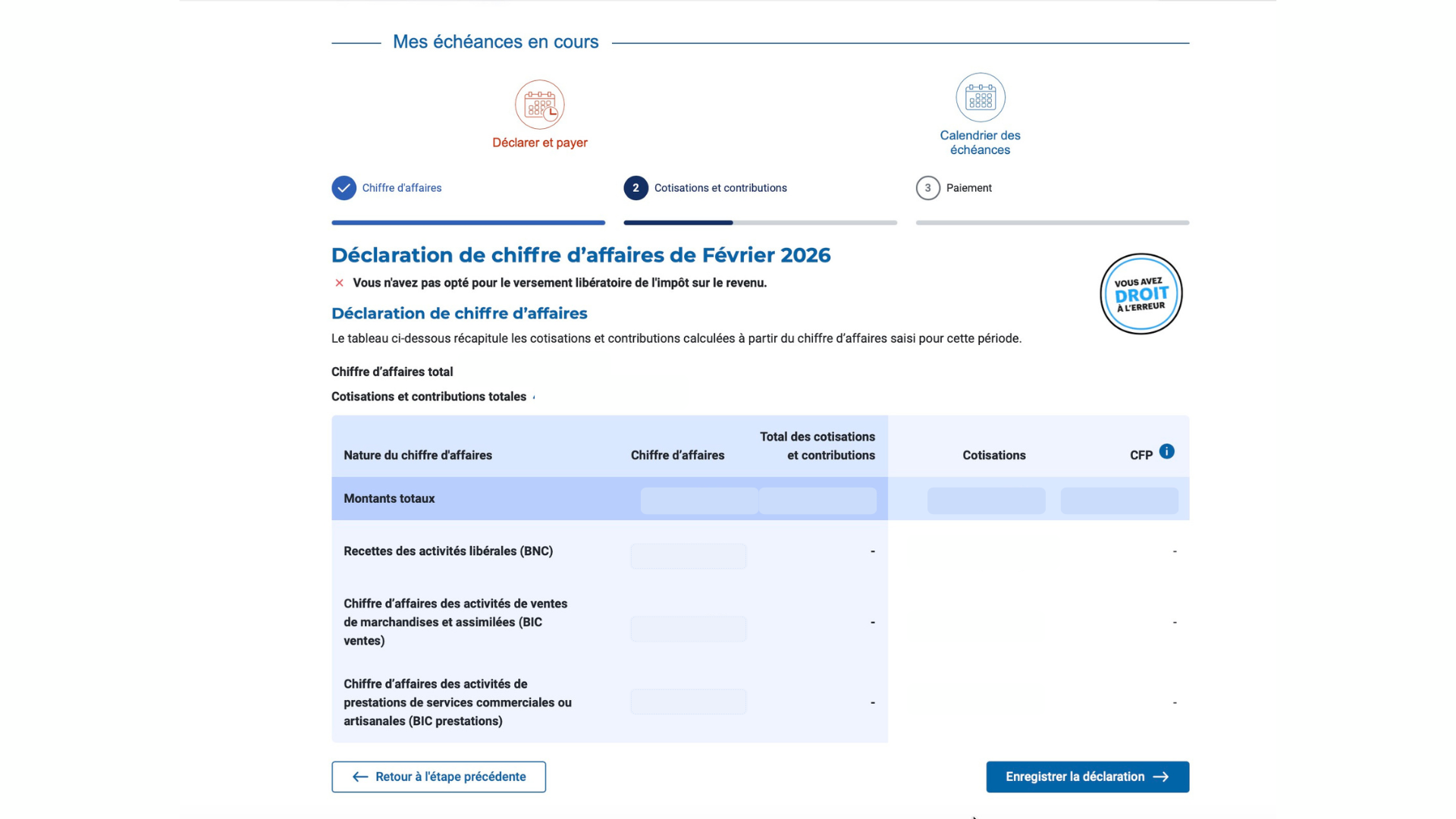This screenshot has height=819, width=1456.
Task: Click the total Cotisations amount field
Action: click(986, 500)
